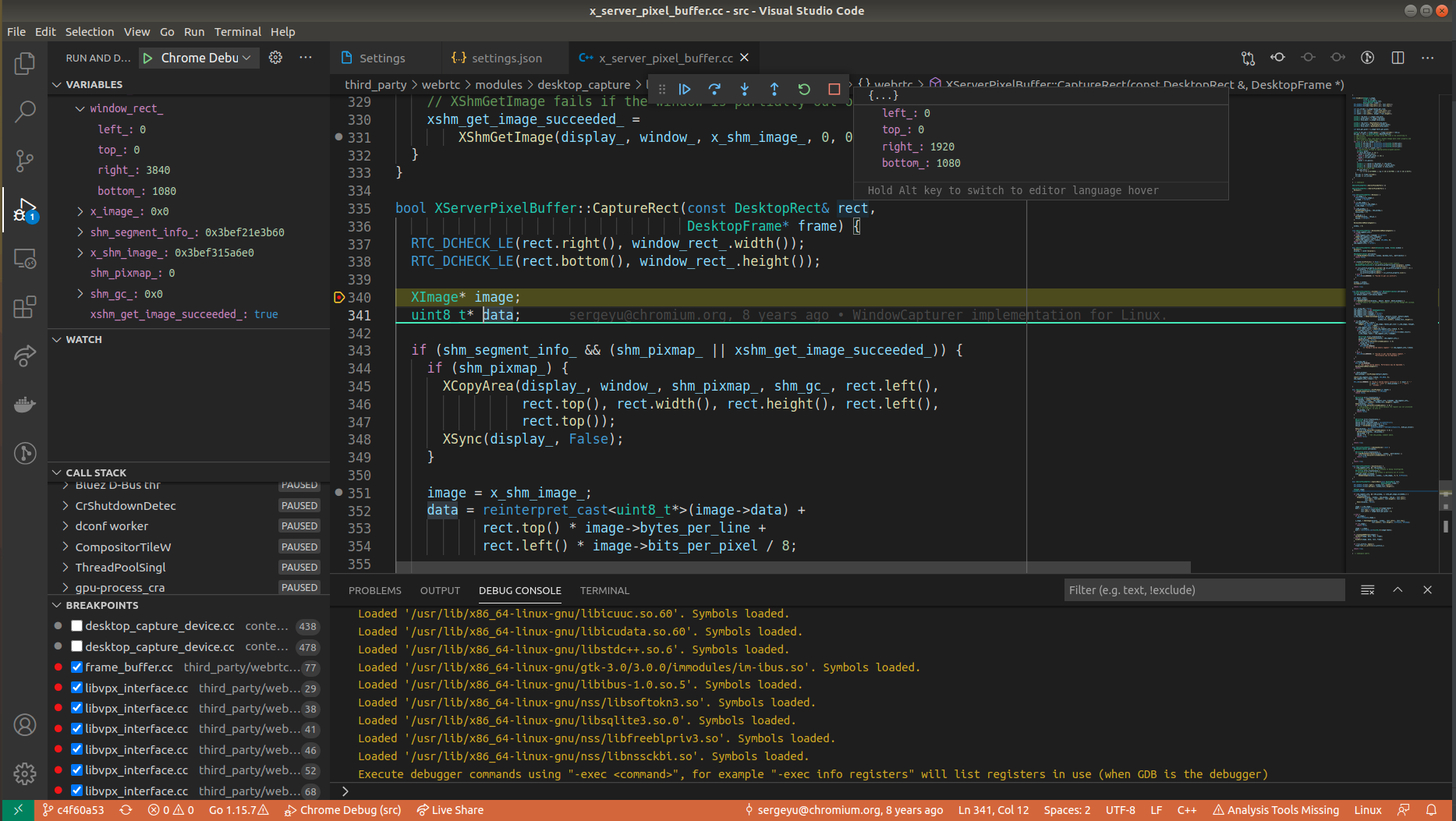Open Run and Debug more actions menu

(306, 58)
